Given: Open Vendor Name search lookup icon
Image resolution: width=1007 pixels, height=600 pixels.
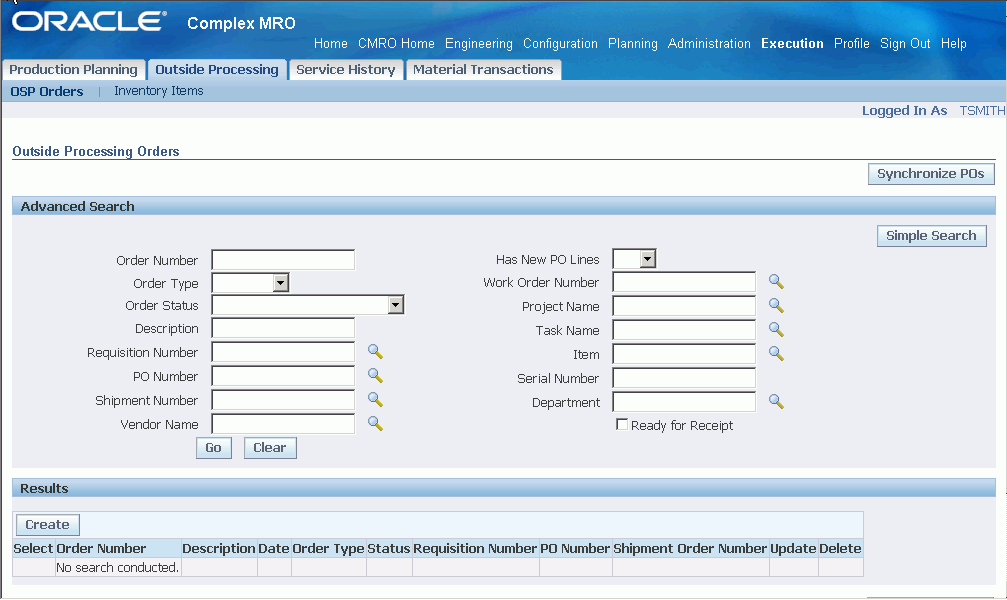Looking at the screenshot, I should tap(375, 423).
